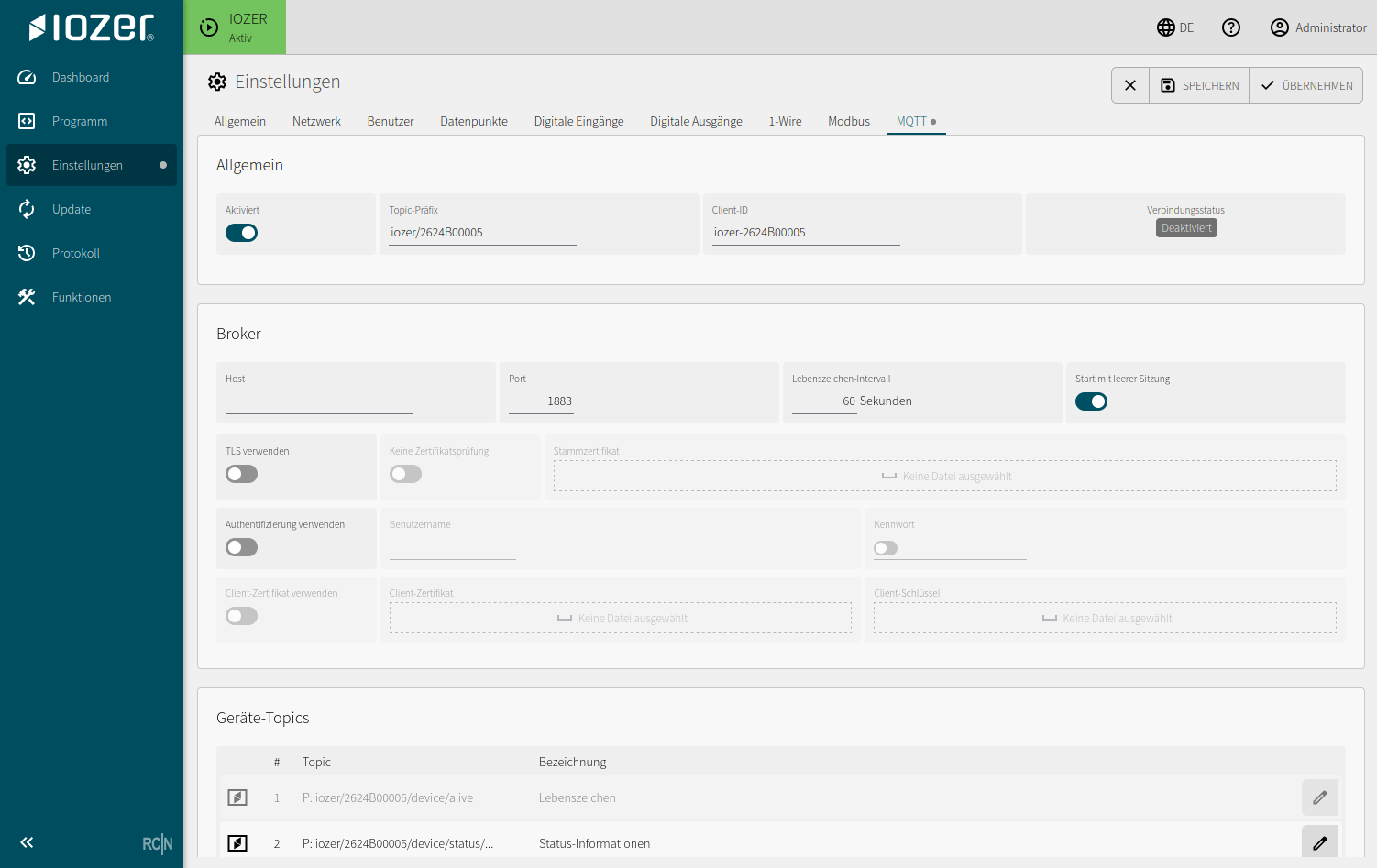
Task: Click the publish icon in row 2
Action: click(237, 843)
